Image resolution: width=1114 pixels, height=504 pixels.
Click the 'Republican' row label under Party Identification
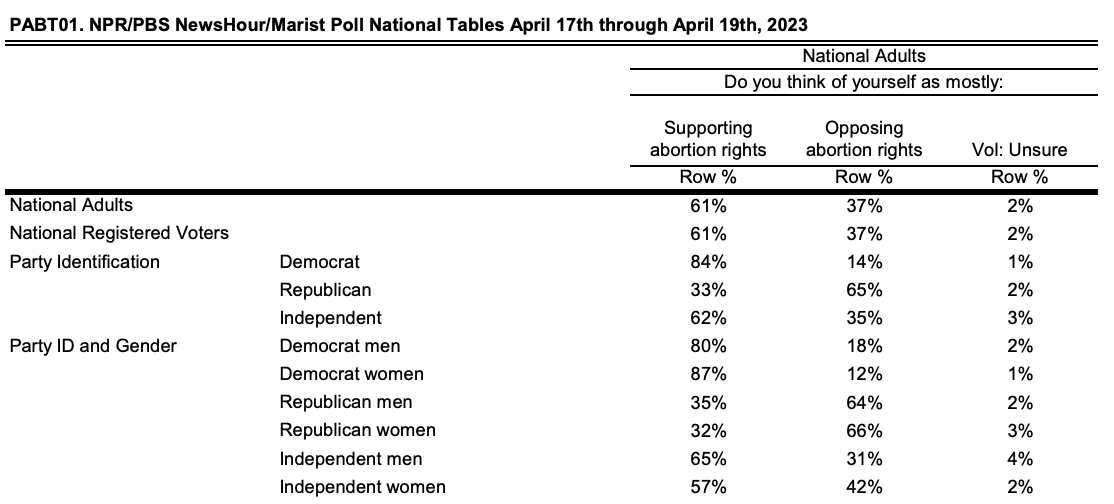pyautogui.click(x=325, y=290)
